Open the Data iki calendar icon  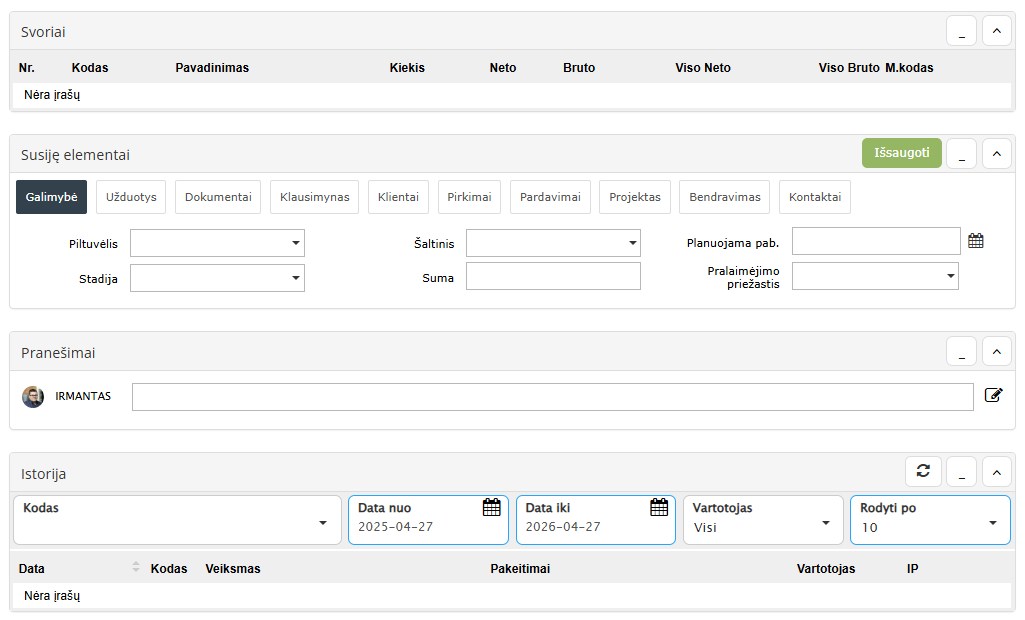click(659, 507)
